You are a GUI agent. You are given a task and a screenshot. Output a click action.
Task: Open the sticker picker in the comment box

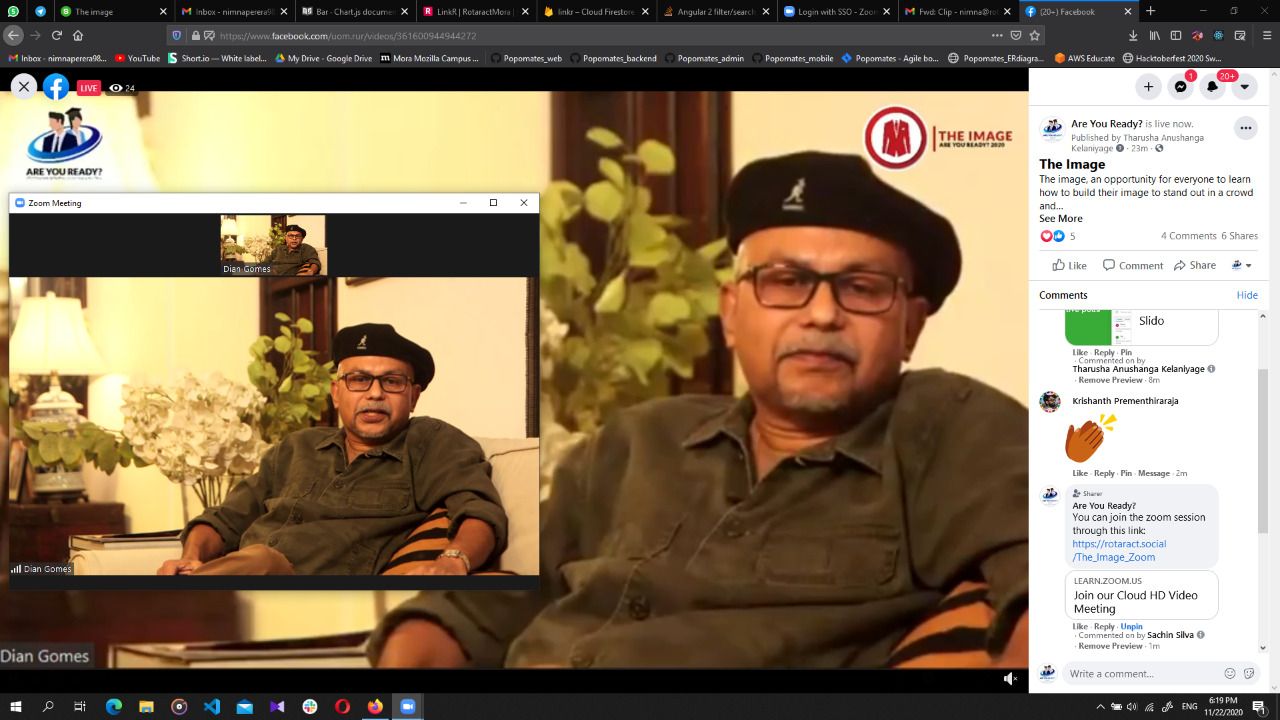(1249, 673)
